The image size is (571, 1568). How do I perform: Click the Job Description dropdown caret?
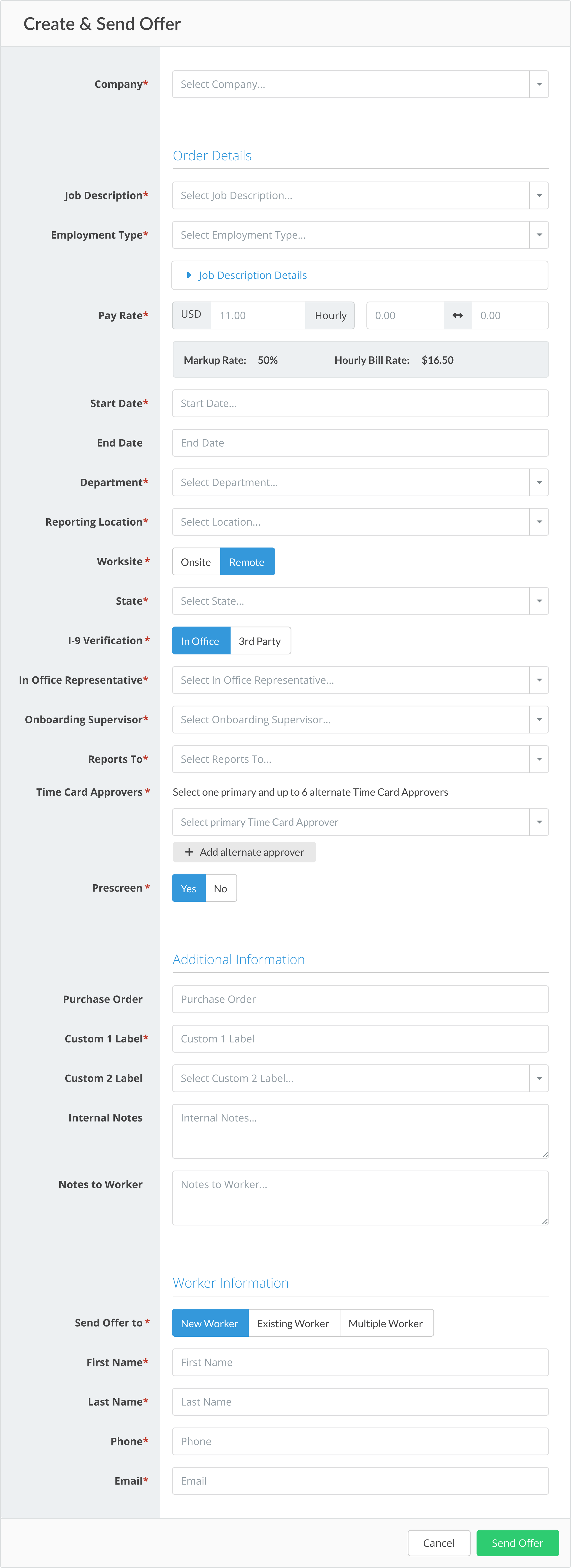(539, 195)
